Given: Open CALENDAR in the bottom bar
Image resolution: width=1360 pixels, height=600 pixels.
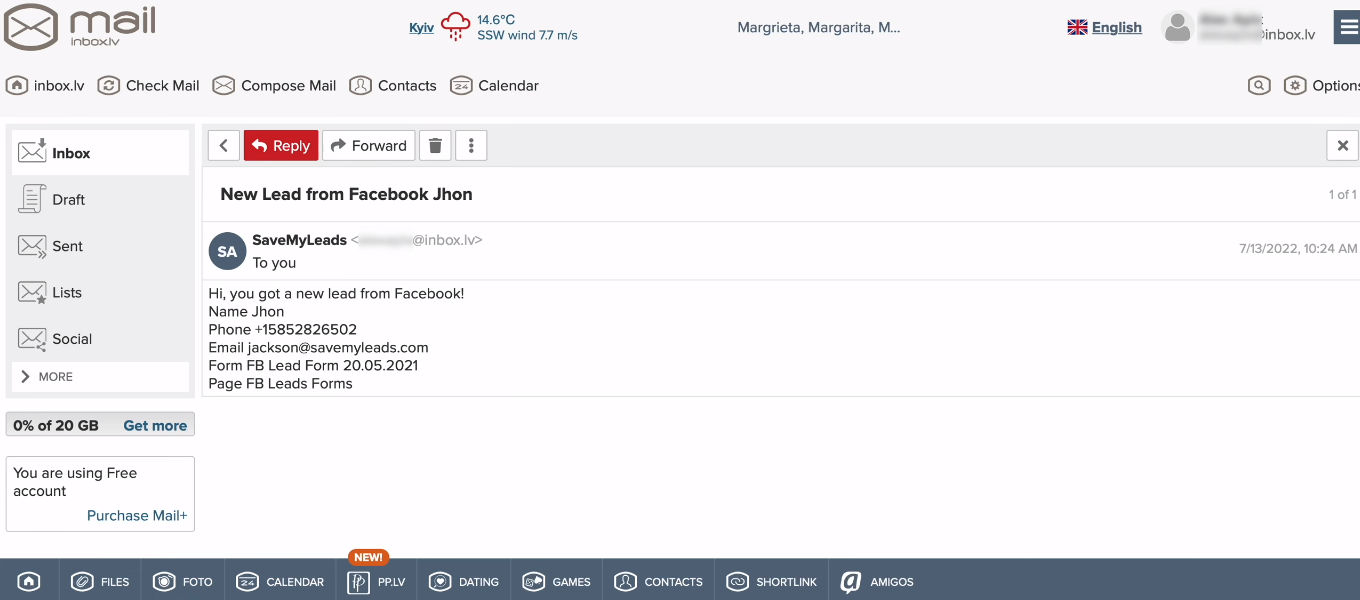Looking at the screenshot, I should (280, 582).
